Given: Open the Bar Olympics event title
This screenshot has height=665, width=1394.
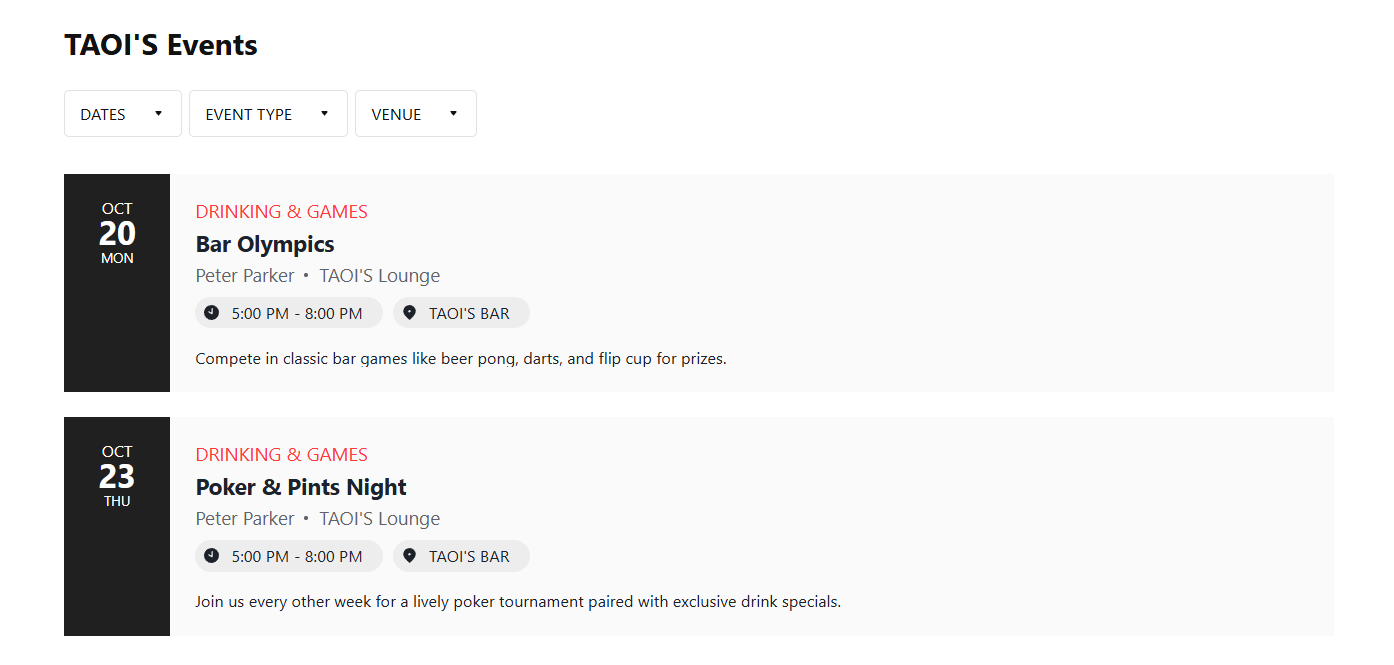Looking at the screenshot, I should tap(265, 244).
